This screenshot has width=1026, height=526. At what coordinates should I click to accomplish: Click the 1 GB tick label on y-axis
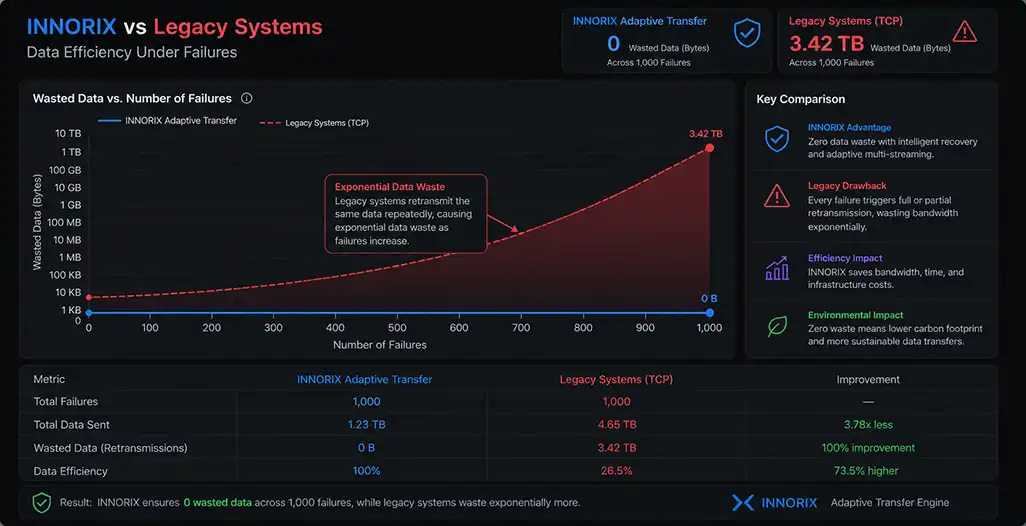tap(71, 205)
